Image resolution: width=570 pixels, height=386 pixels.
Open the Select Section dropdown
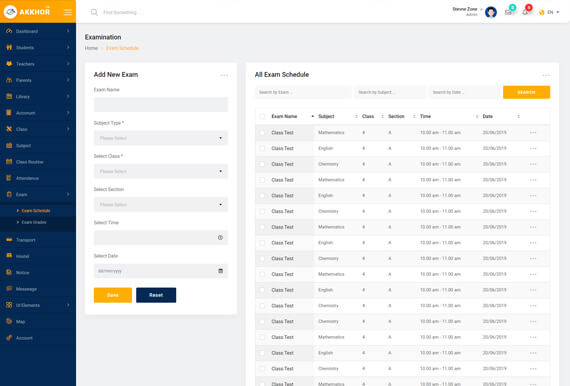pyautogui.click(x=161, y=205)
